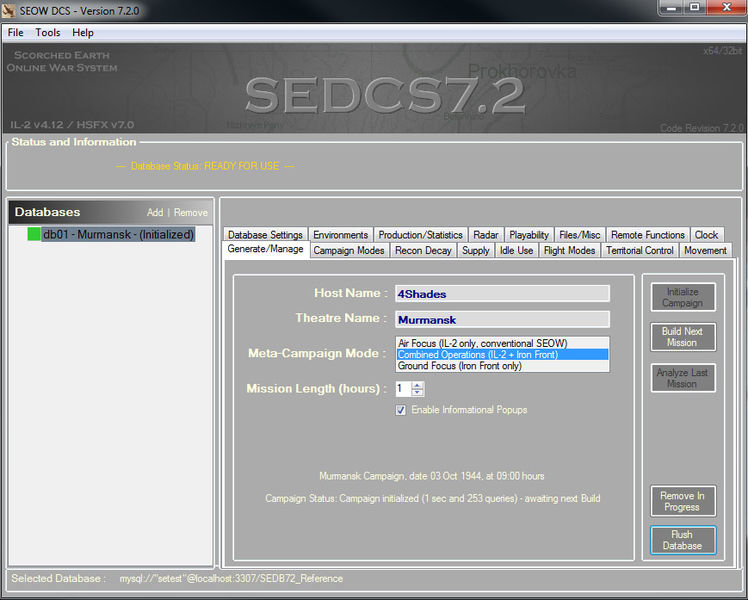Switch to the Database Settings tab
Image resolution: width=748 pixels, height=600 pixels.
265,235
